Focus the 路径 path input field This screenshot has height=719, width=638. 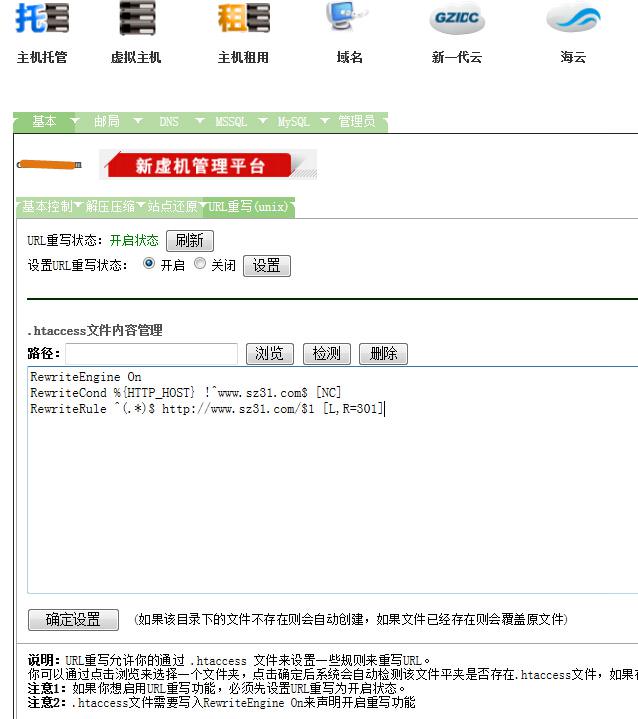[x=152, y=354]
